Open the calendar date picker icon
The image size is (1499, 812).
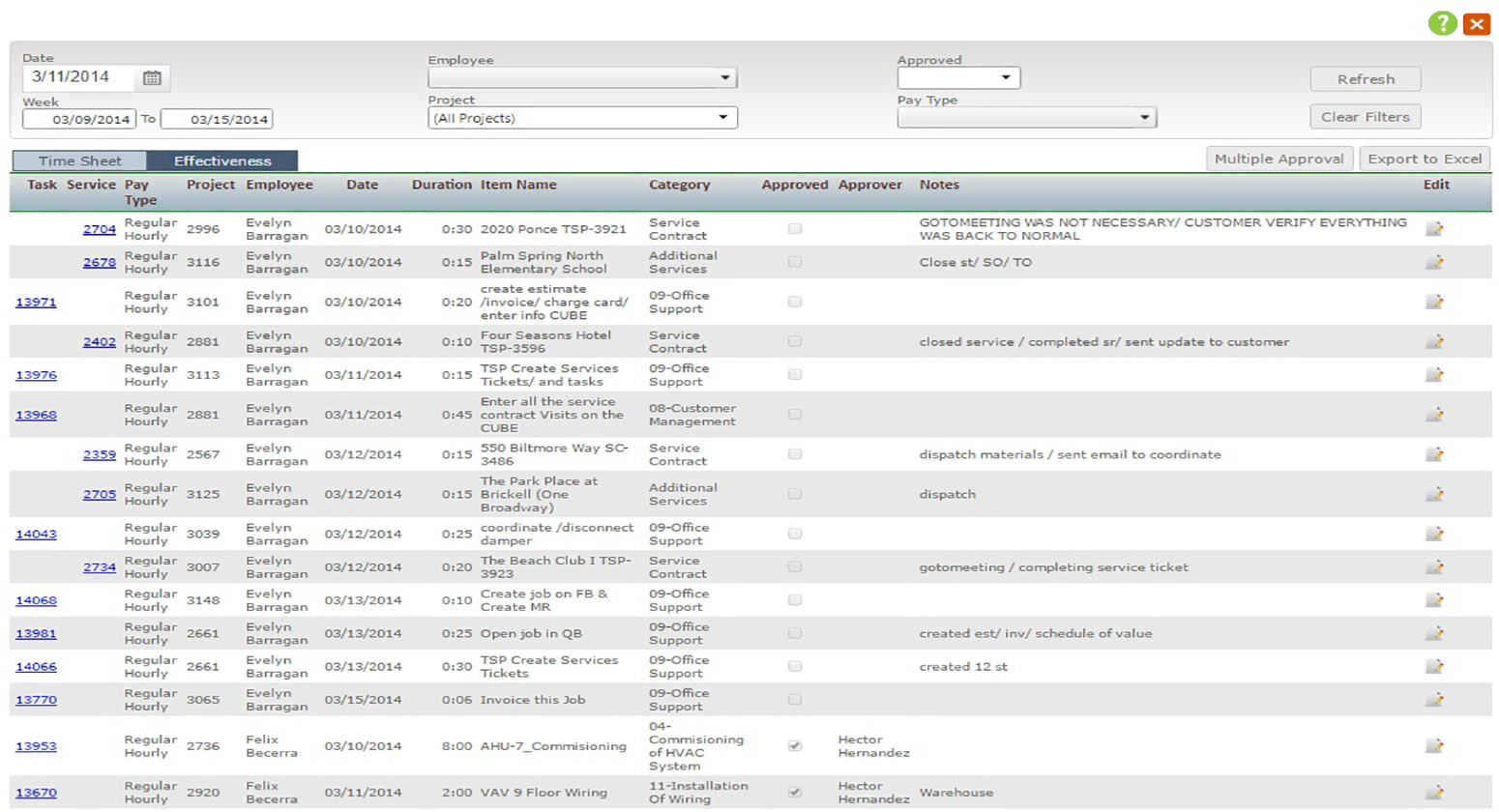(x=152, y=78)
